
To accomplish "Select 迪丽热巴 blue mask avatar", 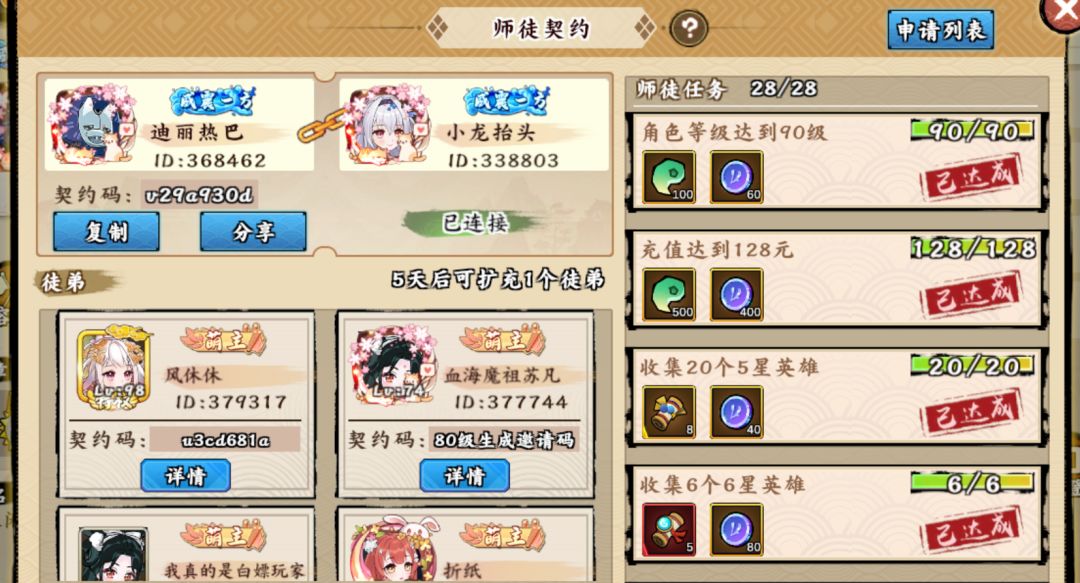I will point(91,125).
